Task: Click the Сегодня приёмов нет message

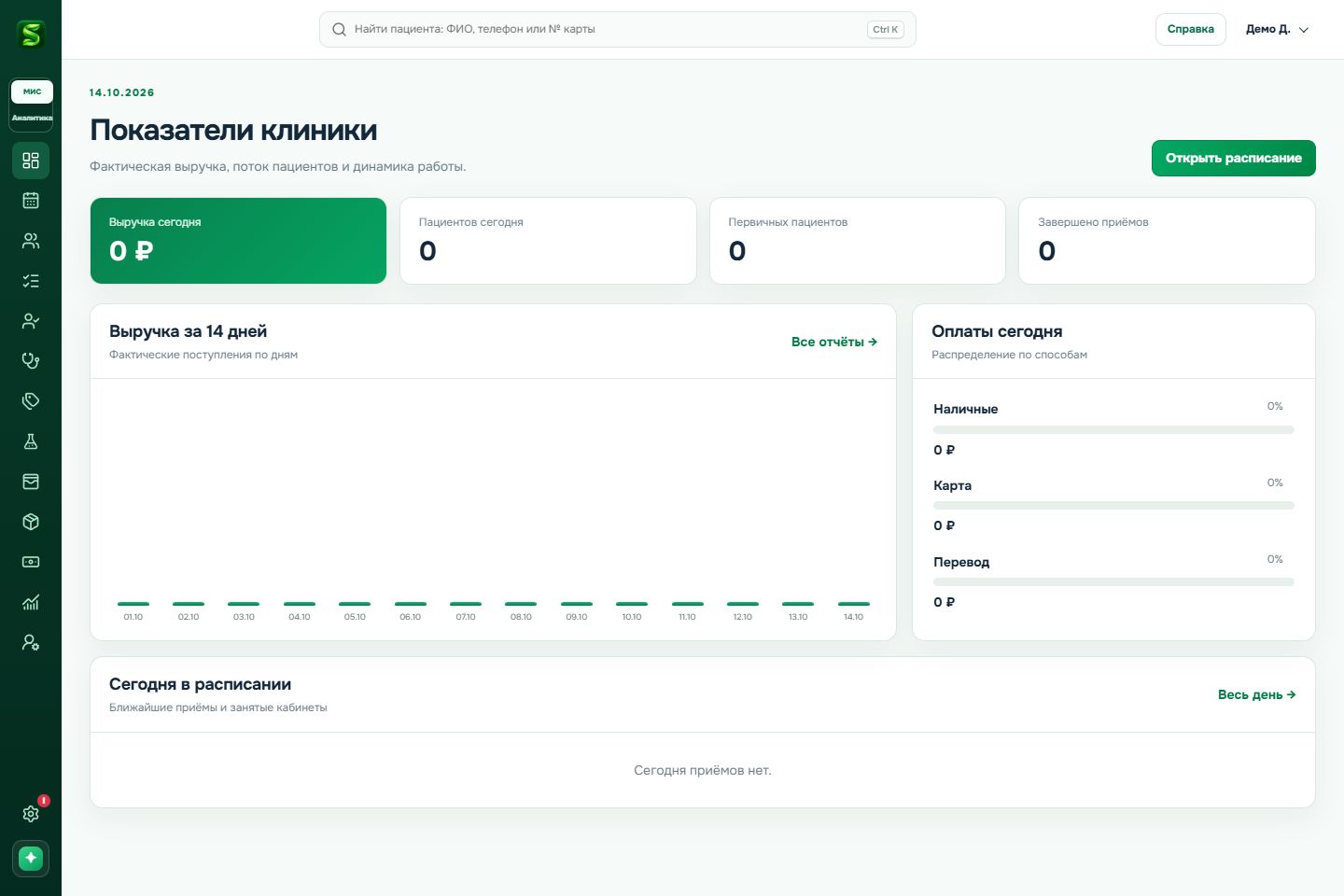Action: click(703, 770)
